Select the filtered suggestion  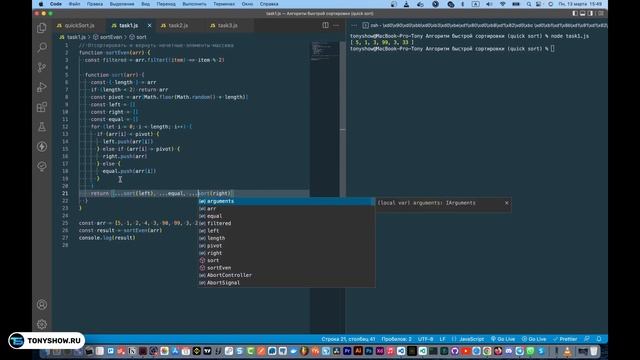[x=286, y=223]
